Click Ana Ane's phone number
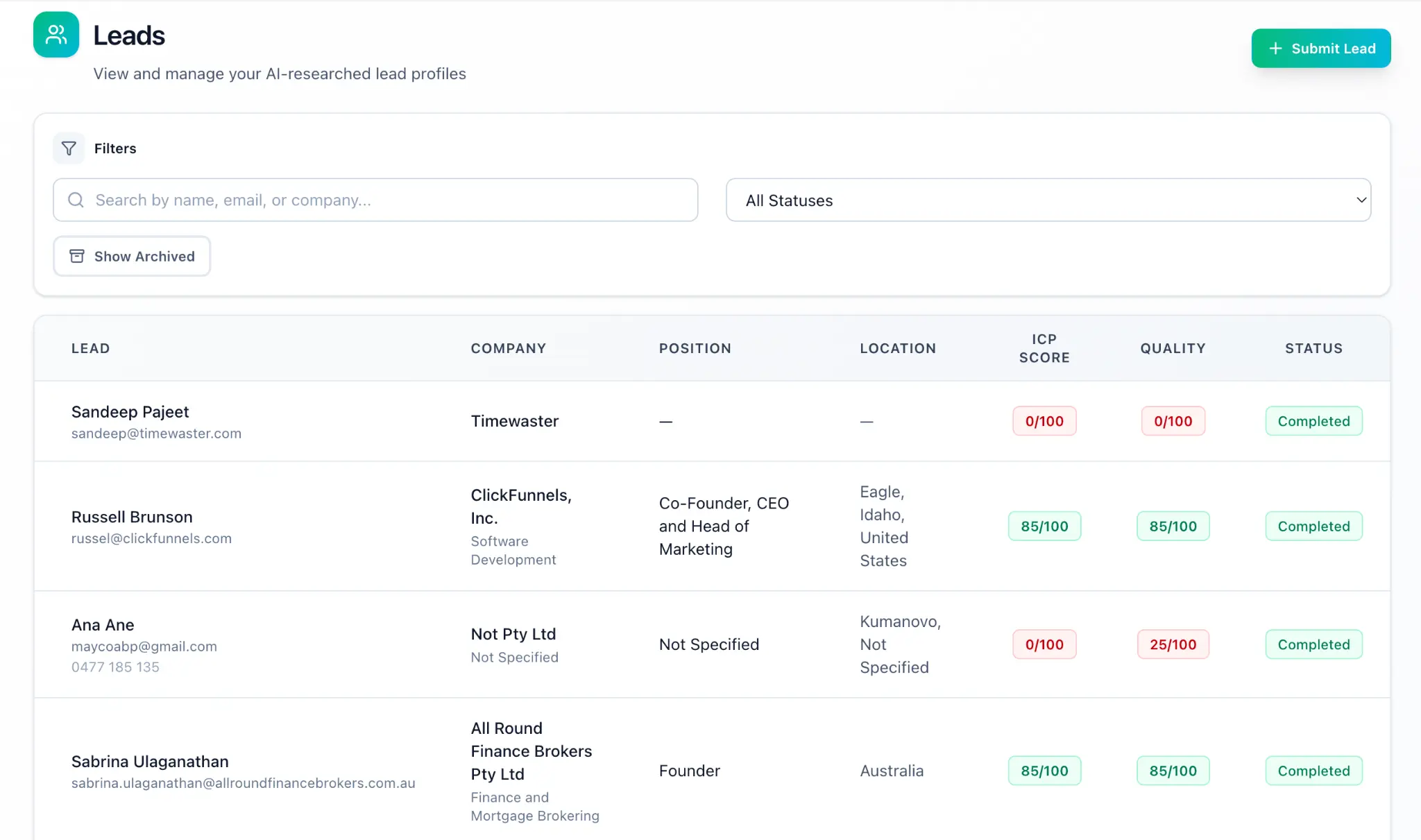This screenshot has height=840, width=1421. [x=115, y=667]
